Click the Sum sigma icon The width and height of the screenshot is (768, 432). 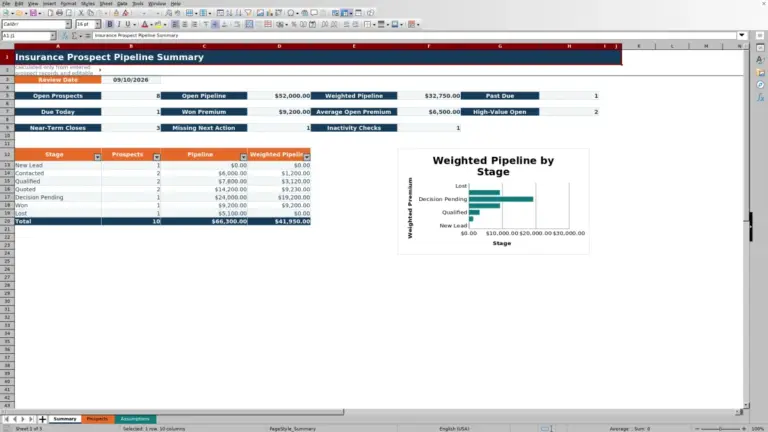(74, 35)
